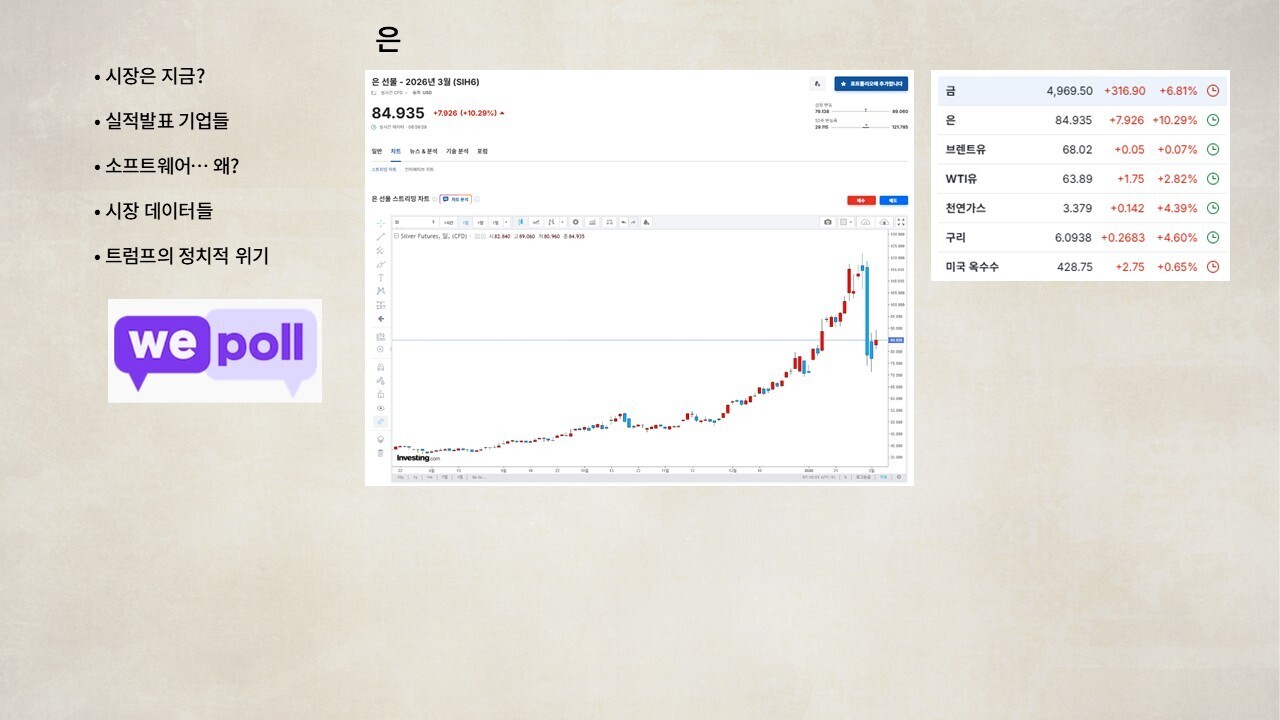This screenshot has height=720, width=1280.
Task: Click the red 매수 buy button
Action: 861,200
